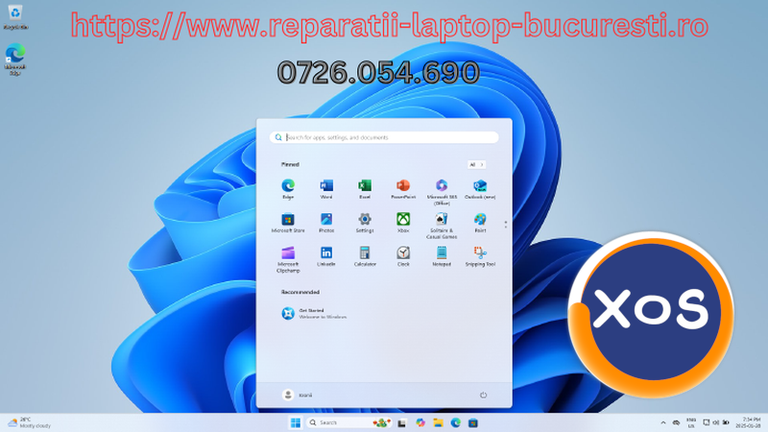Screen dimensions: 768x432
Task: Expand the system tray hidden icons chevron
Action: (662, 423)
